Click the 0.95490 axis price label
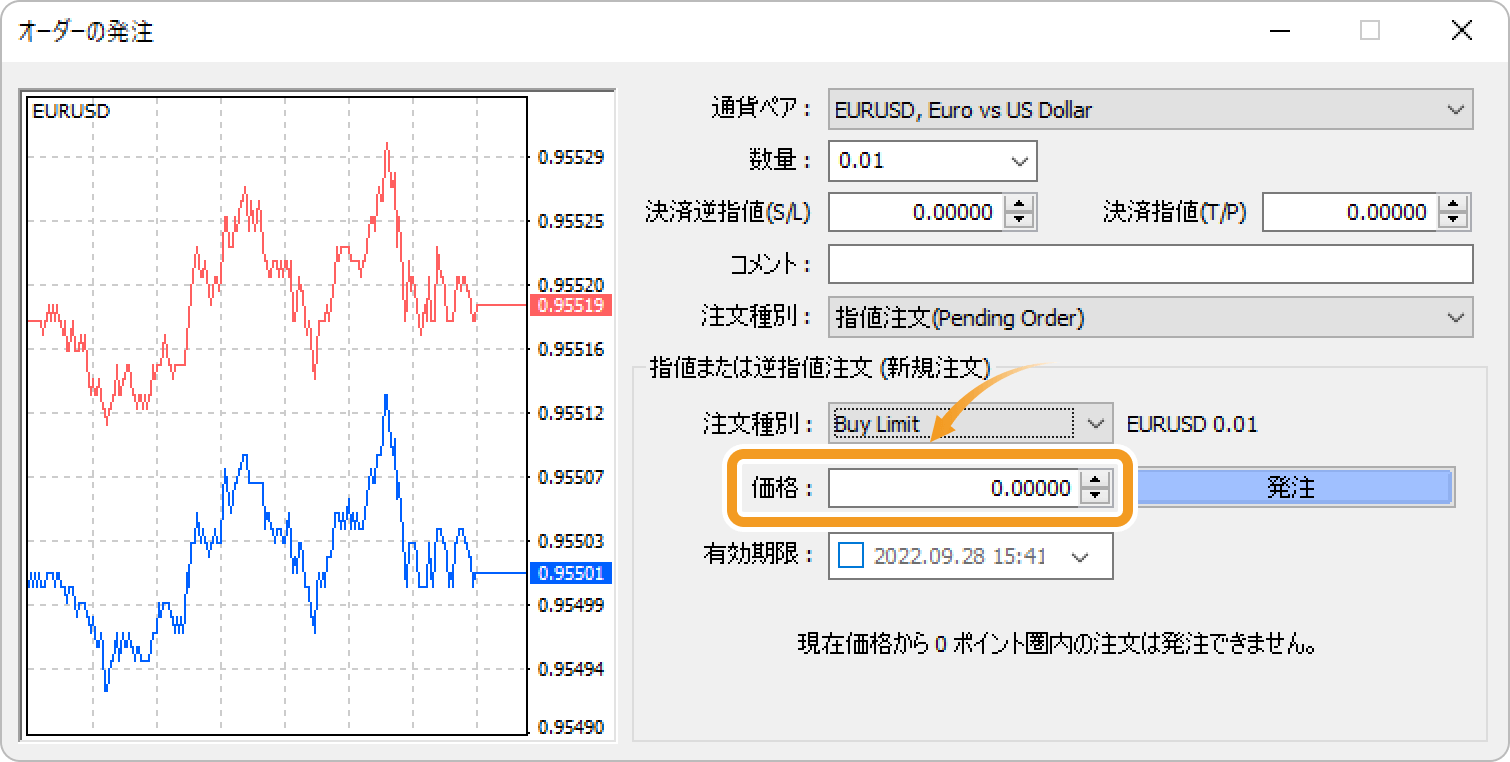This screenshot has width=1510, height=762. [x=571, y=727]
